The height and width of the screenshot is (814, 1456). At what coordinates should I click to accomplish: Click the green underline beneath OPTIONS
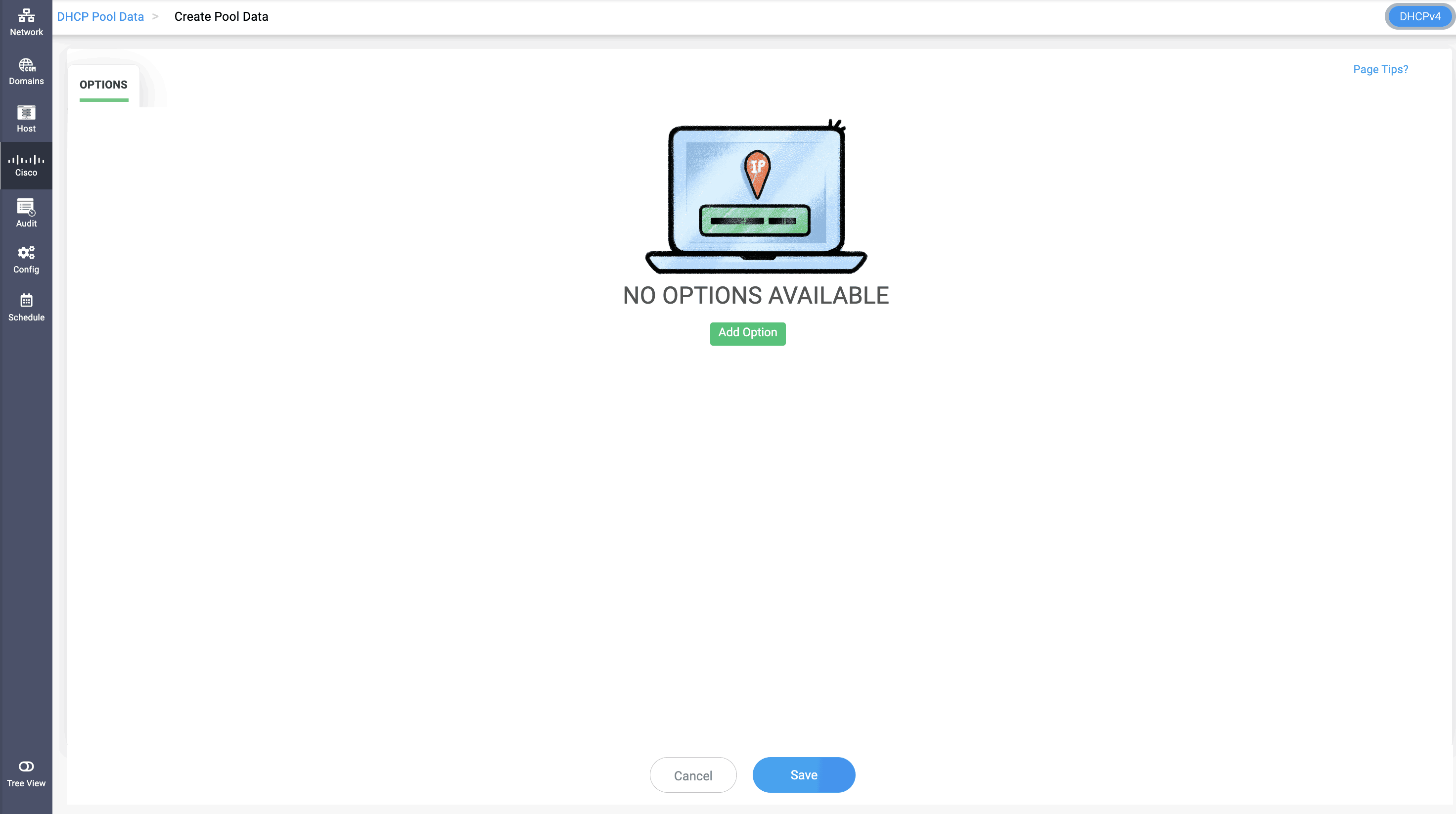tap(103, 100)
